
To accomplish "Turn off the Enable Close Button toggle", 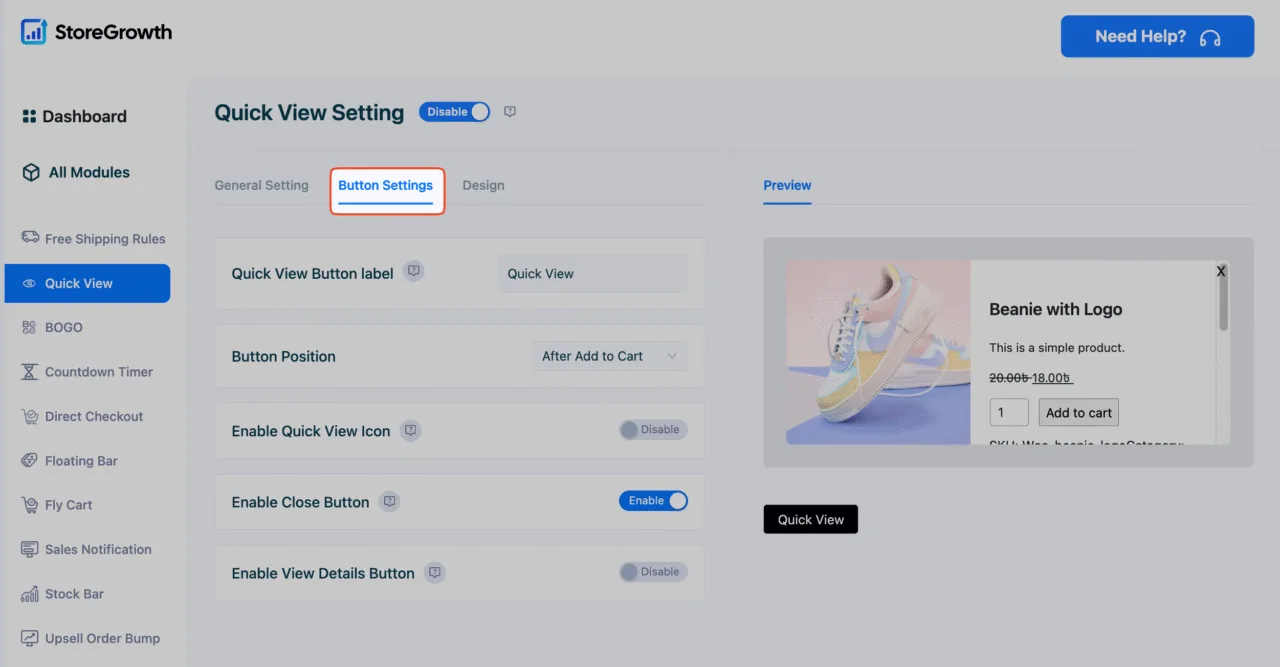I will click(x=653, y=501).
